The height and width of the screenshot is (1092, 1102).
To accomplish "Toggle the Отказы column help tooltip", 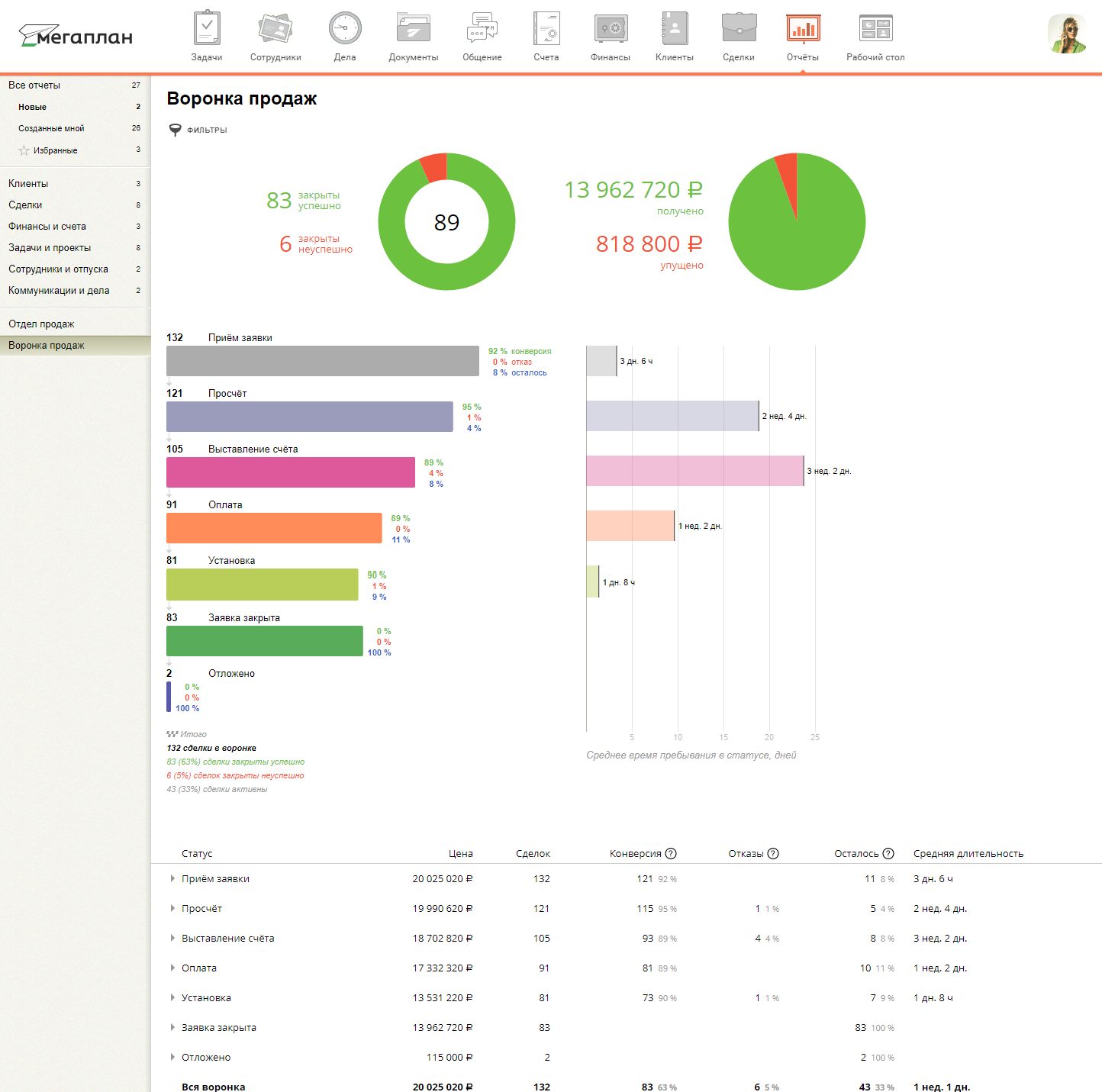I will click(773, 854).
